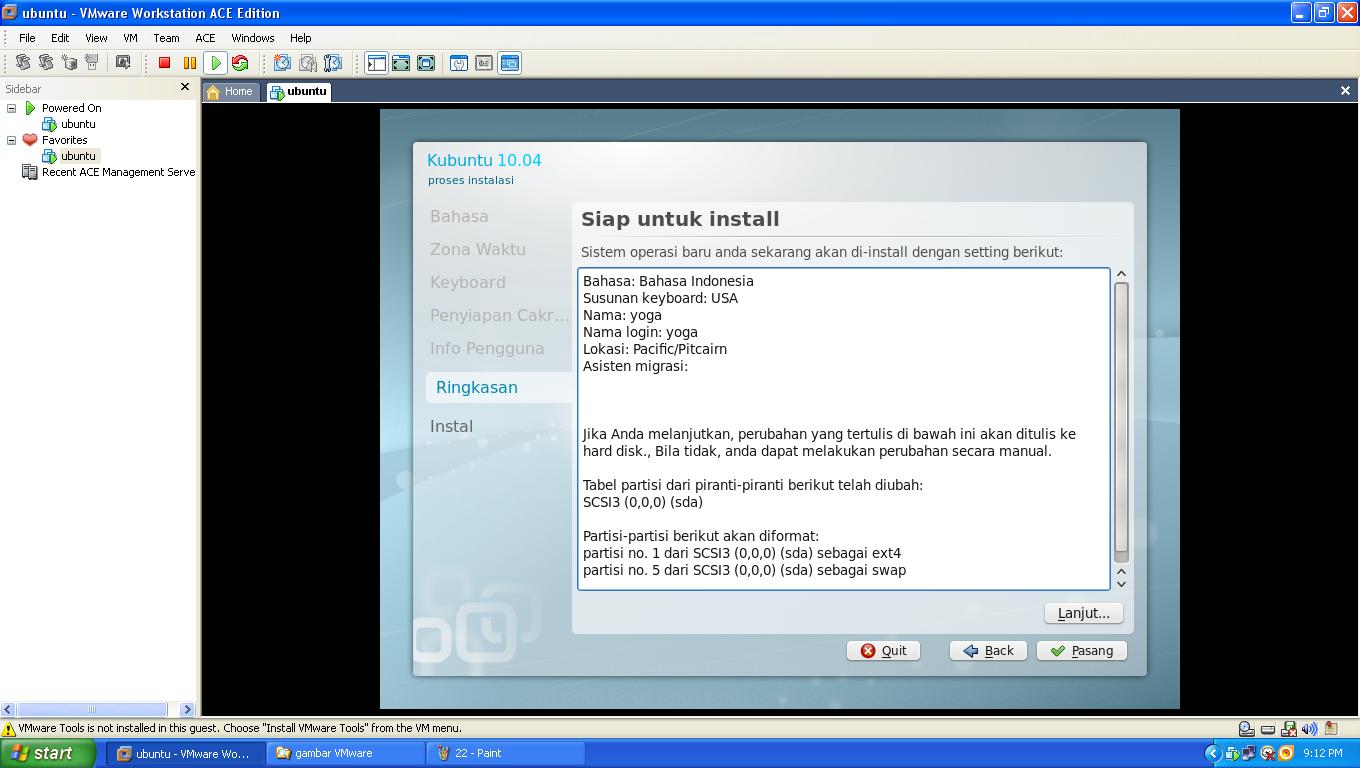Click the Info Pengguna step label
The image size is (1360, 768).
coord(487,348)
